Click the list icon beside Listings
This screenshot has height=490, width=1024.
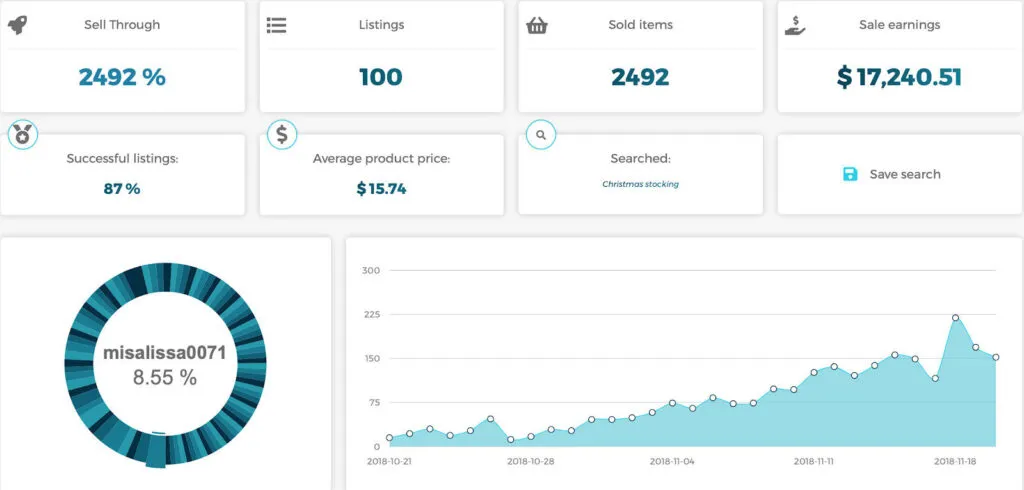(x=276, y=25)
